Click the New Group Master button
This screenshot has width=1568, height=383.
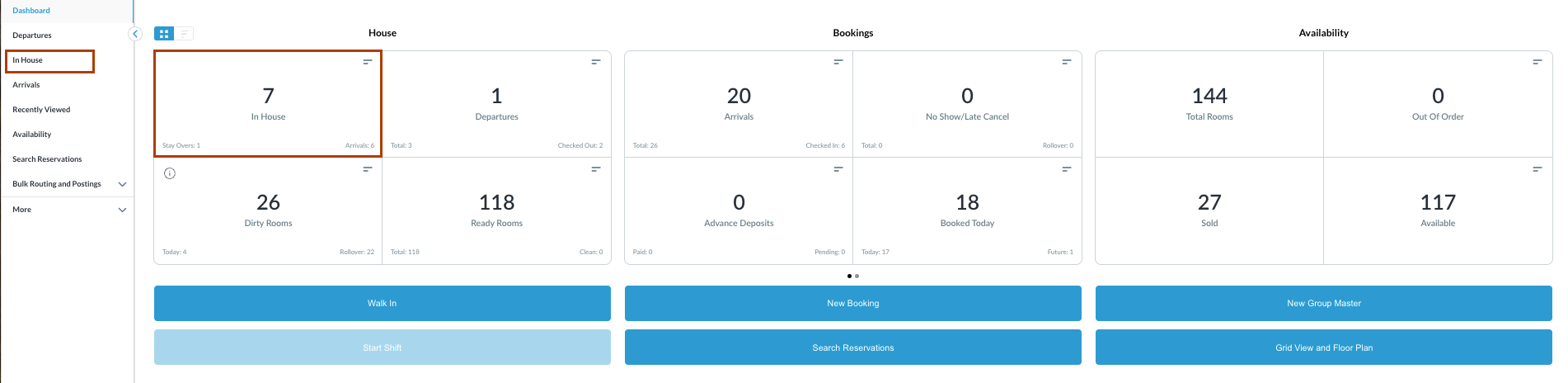click(1323, 303)
